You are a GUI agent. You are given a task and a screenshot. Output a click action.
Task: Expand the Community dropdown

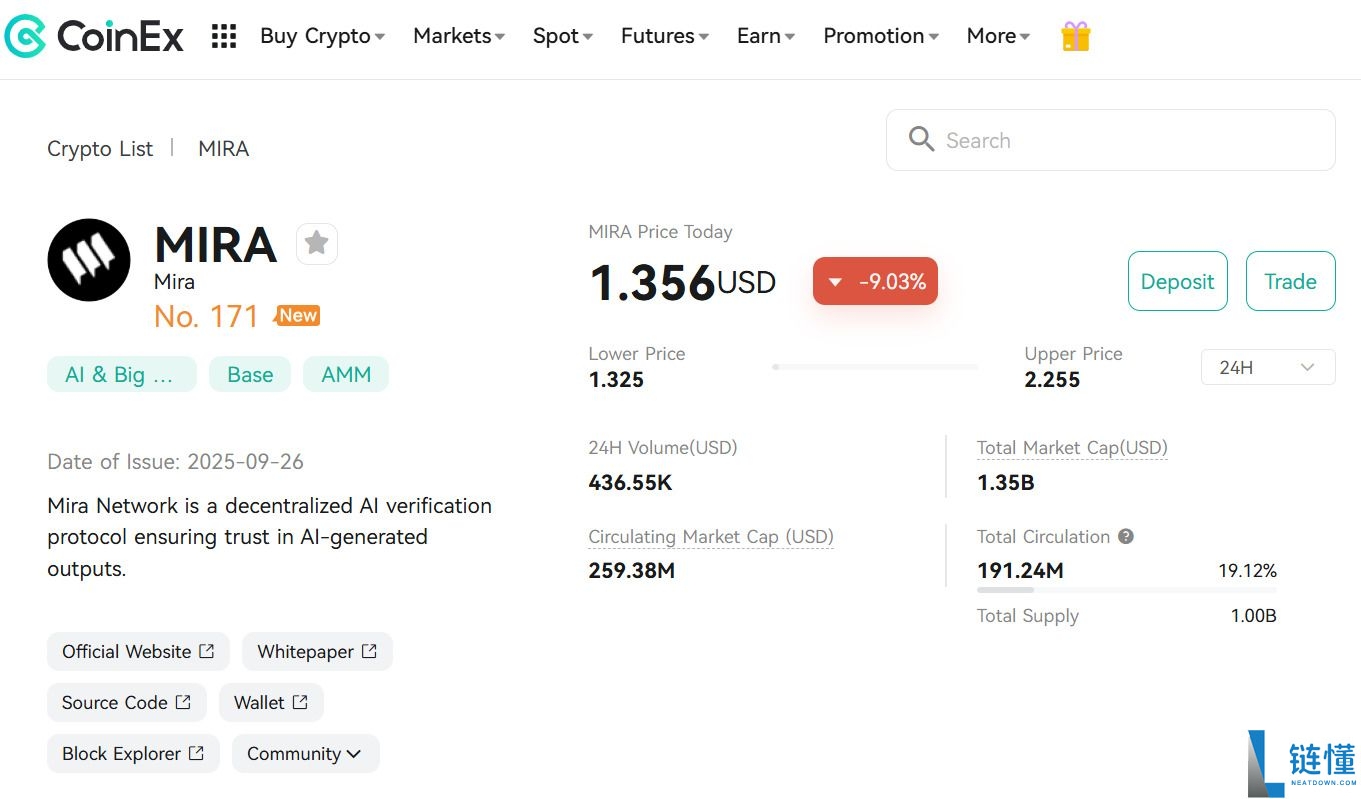305,754
